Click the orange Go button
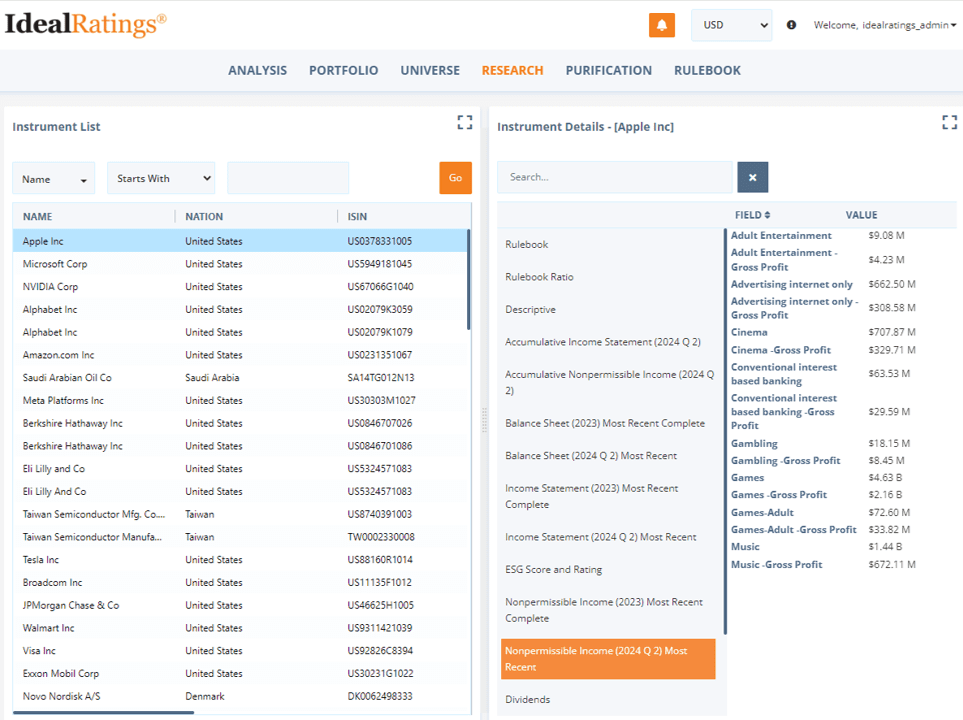 (x=455, y=178)
